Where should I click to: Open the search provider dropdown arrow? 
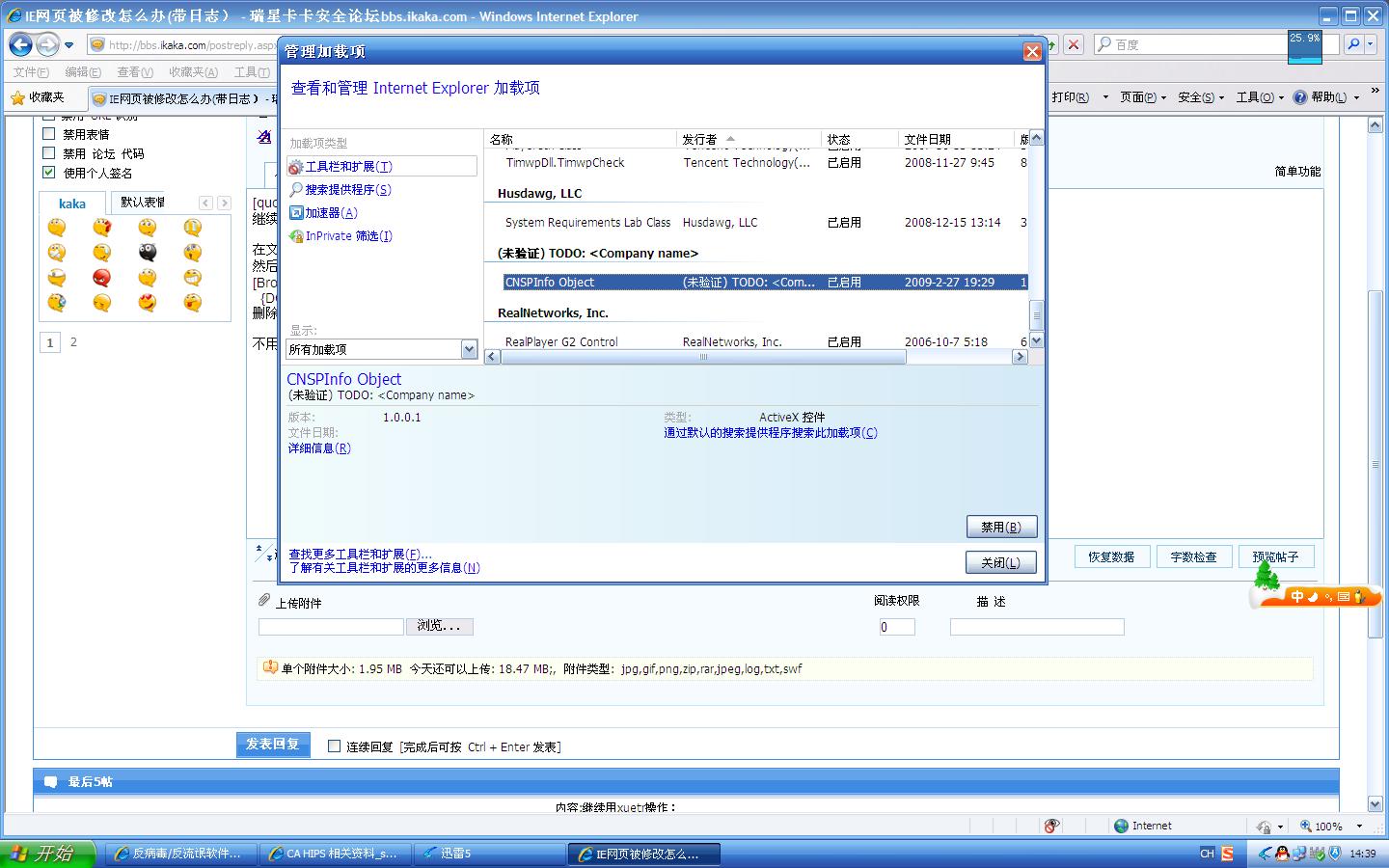tap(1372, 44)
